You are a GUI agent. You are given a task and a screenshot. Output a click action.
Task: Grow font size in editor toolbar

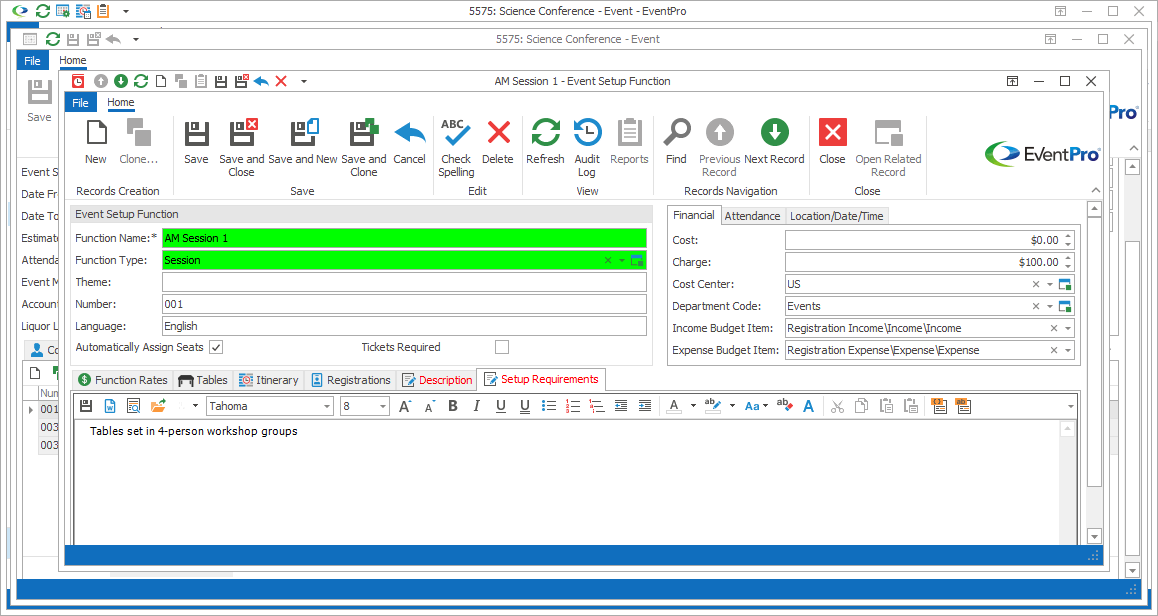point(405,406)
